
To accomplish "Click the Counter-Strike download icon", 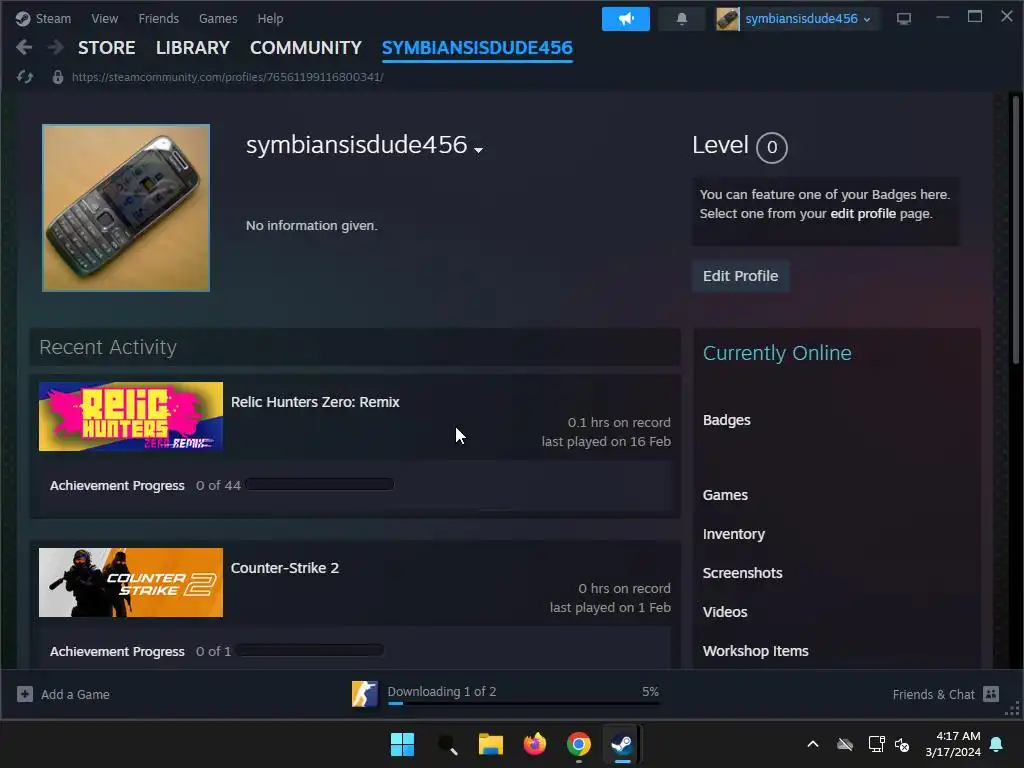I will point(364,694).
